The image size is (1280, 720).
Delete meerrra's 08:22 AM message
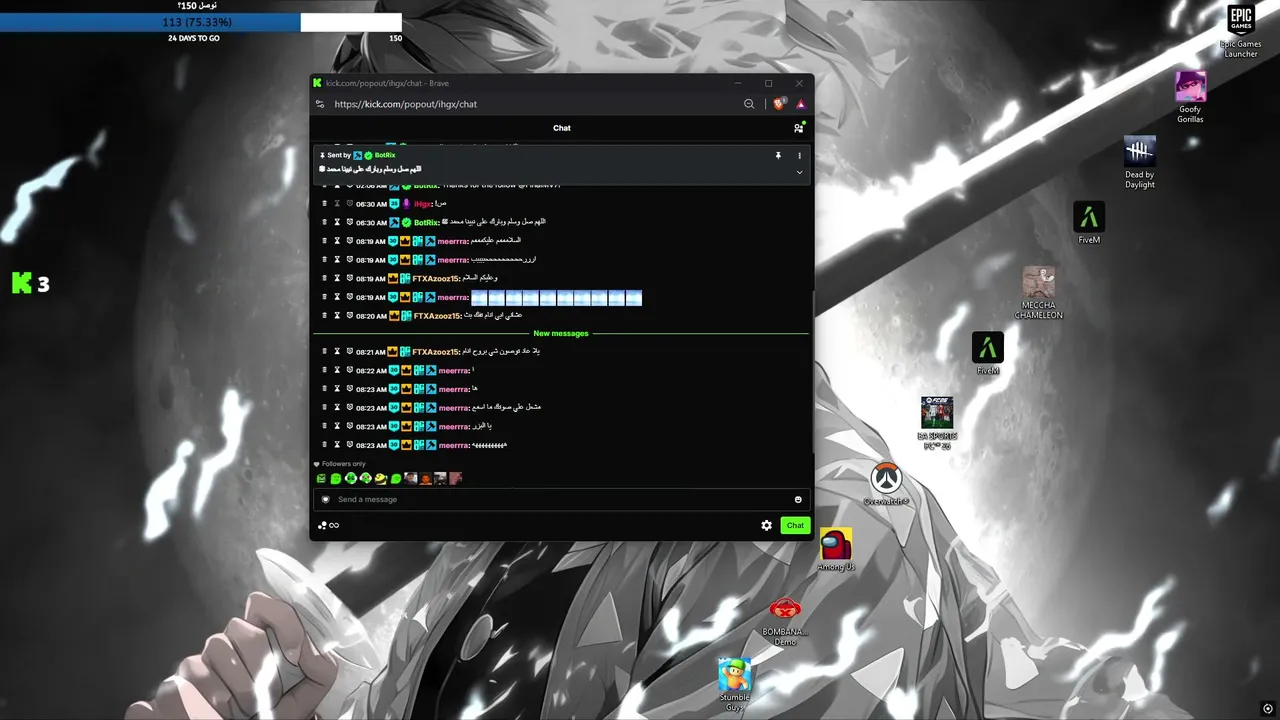pyautogui.click(x=325, y=370)
